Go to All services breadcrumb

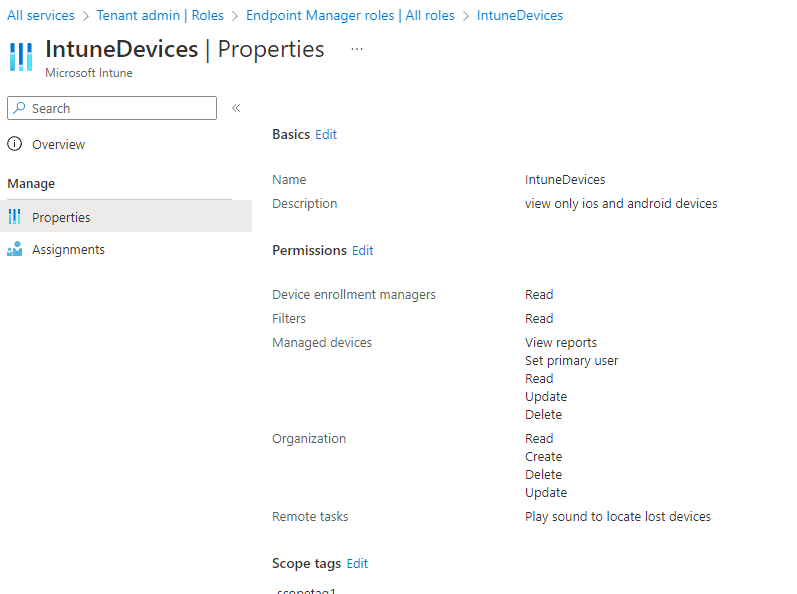tap(41, 16)
